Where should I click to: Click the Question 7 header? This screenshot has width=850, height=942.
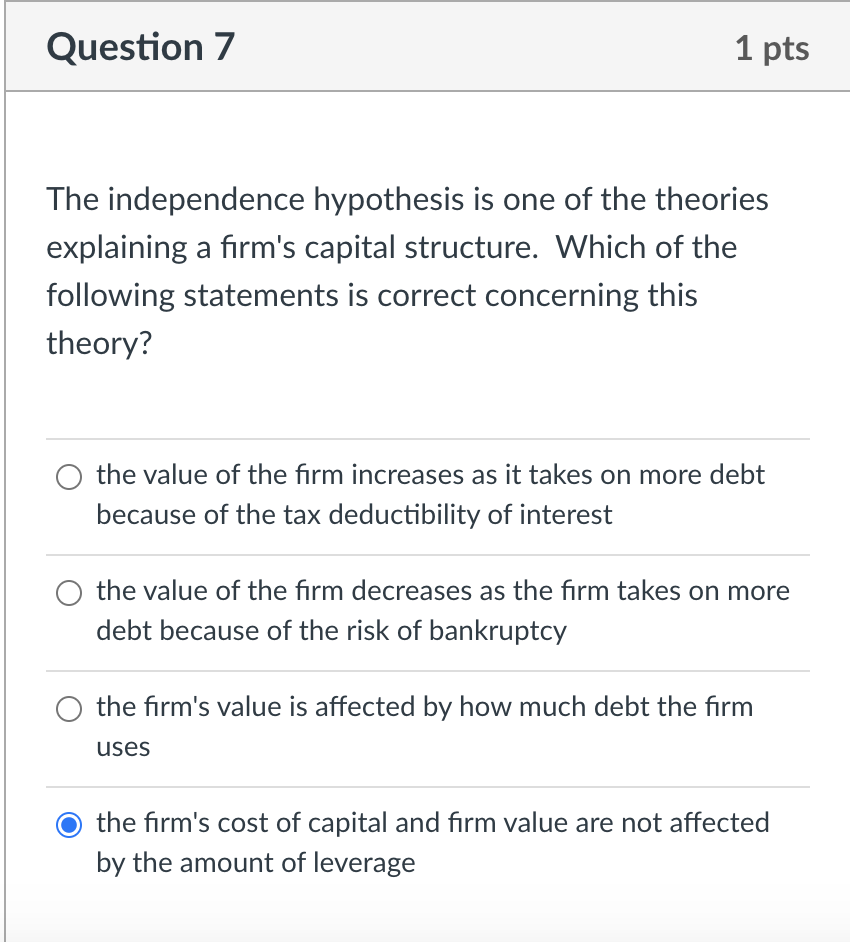(139, 46)
